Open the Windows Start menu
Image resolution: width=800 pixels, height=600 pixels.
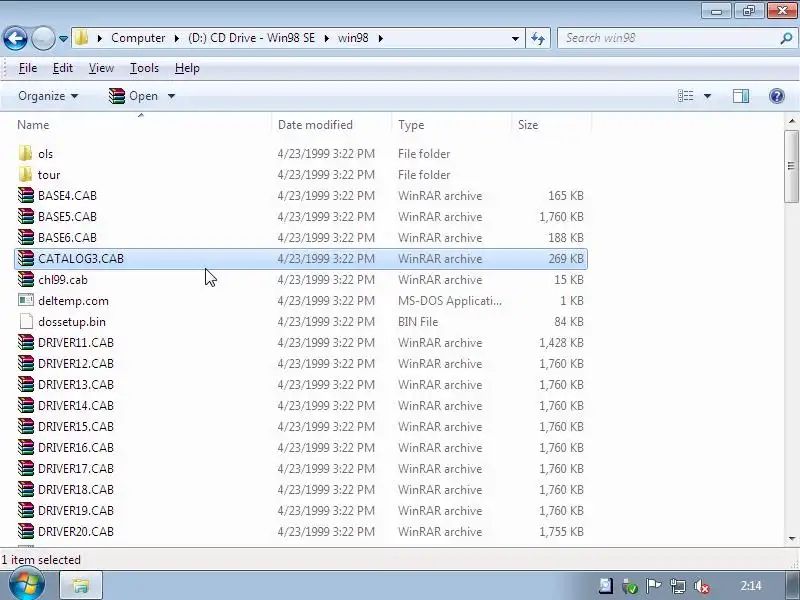26,585
